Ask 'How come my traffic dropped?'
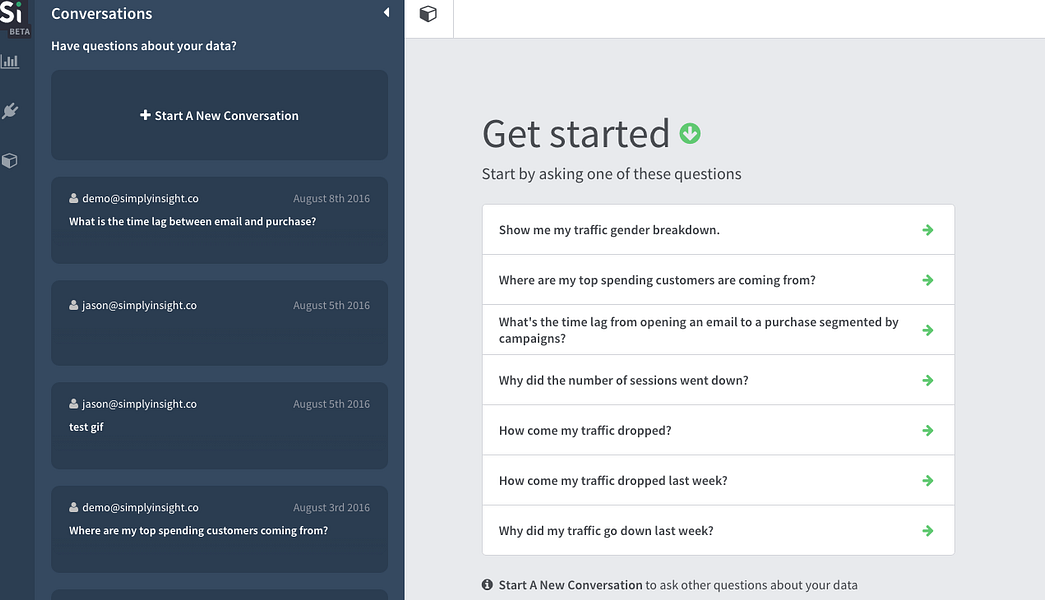Image resolution: width=1045 pixels, height=600 pixels. pyautogui.click(x=718, y=430)
